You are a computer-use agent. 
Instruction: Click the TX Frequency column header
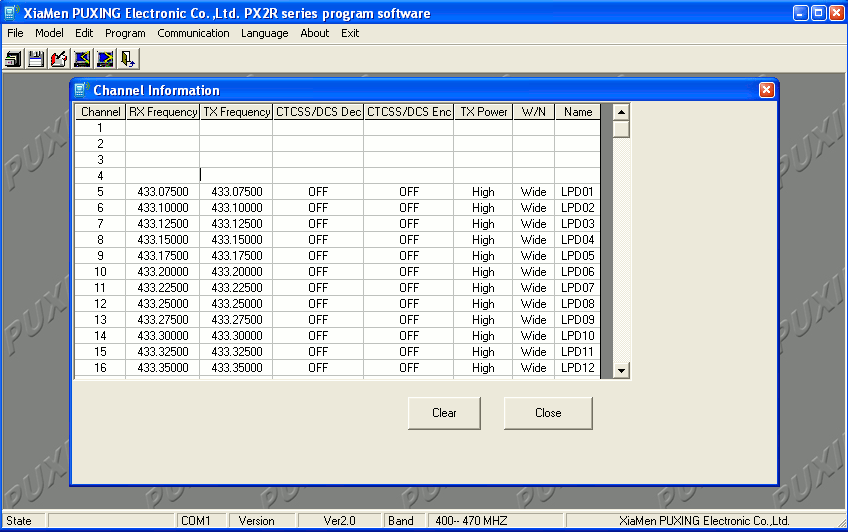click(236, 112)
